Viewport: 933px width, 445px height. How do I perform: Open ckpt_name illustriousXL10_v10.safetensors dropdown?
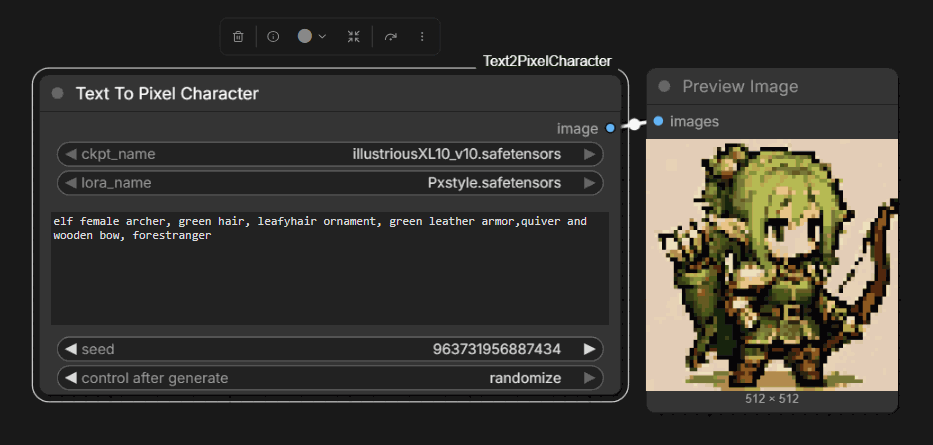tap(330, 154)
